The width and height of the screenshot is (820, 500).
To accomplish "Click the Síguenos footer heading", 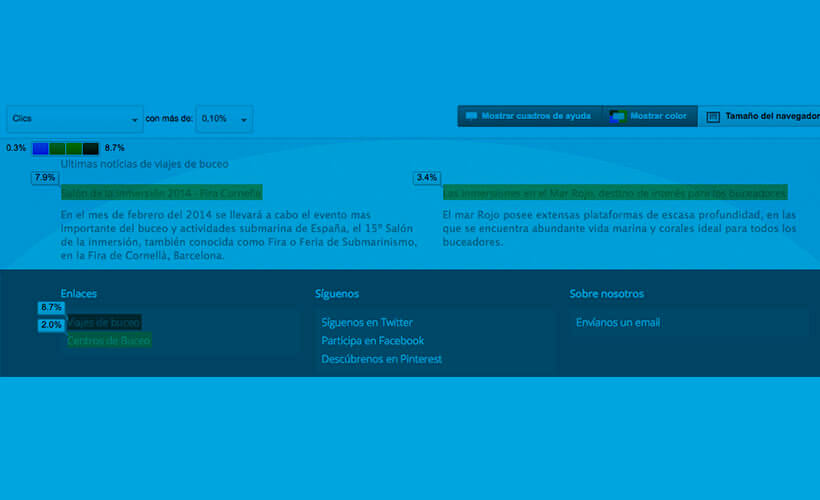I will [337, 294].
